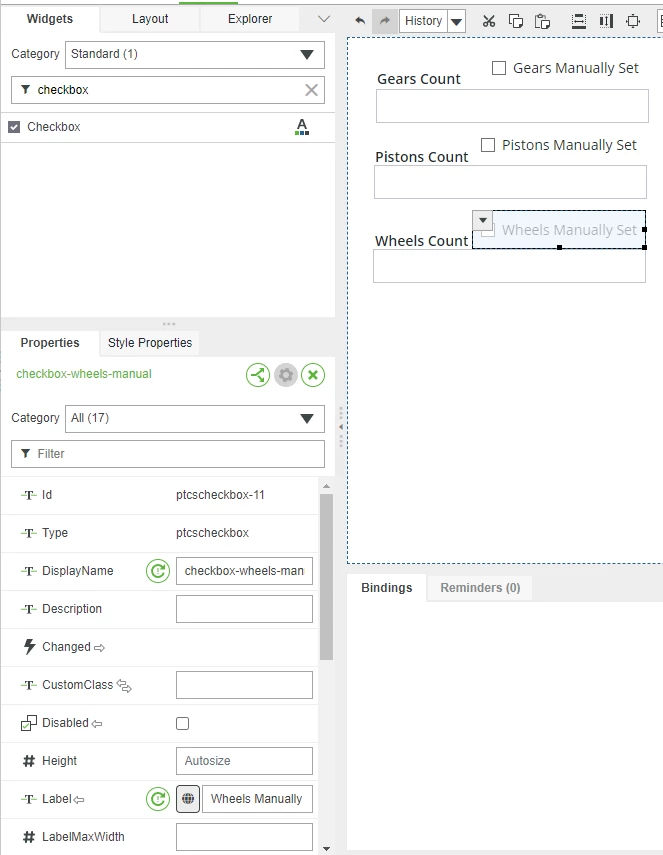Toggle the Gears Manually Set checkbox
This screenshot has width=663, height=855.
pyautogui.click(x=499, y=68)
